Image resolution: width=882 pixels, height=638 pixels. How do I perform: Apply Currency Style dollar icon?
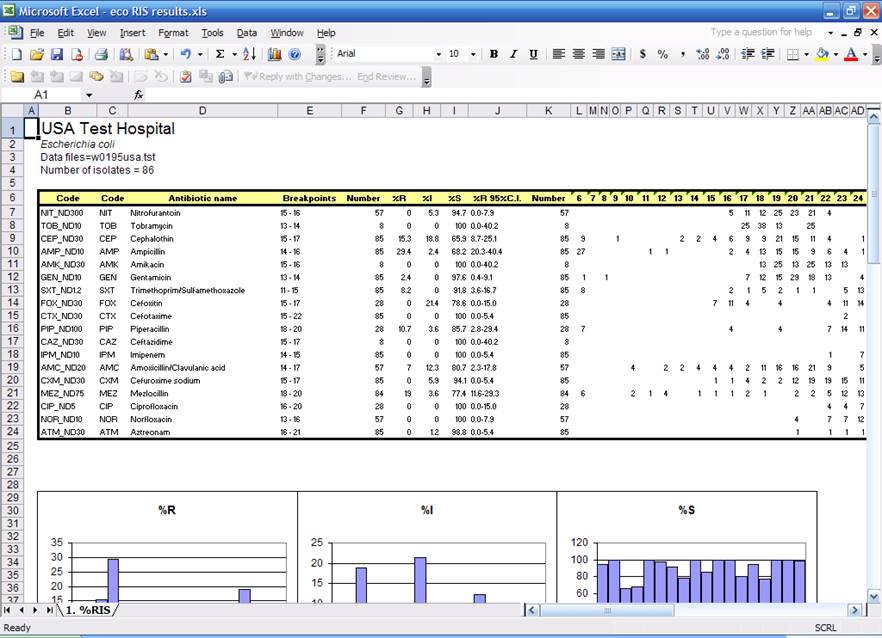[642, 54]
